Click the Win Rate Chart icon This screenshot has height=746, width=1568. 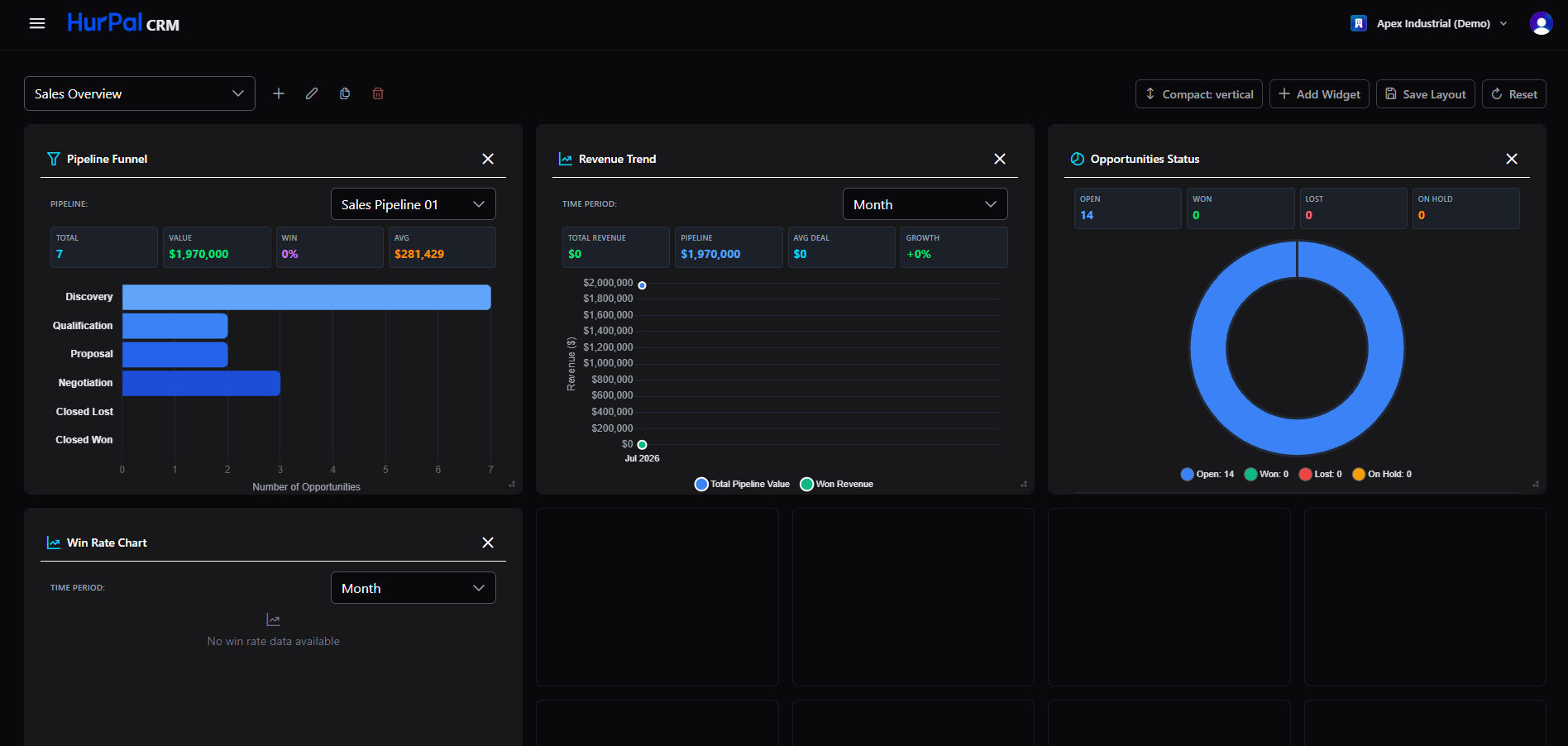[x=54, y=543]
